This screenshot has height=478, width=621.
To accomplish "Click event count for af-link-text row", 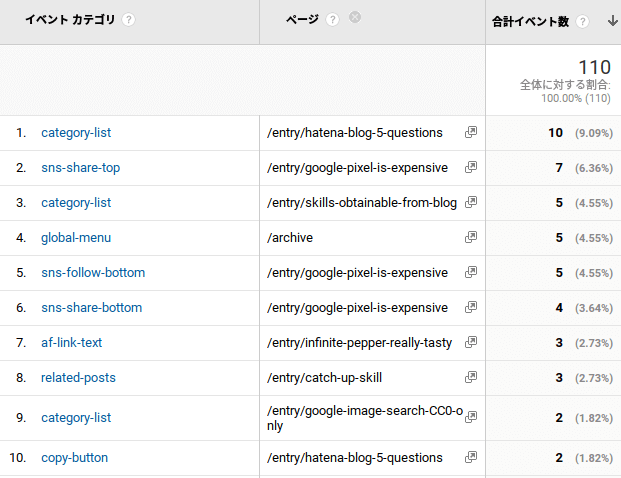I will (584, 343).
